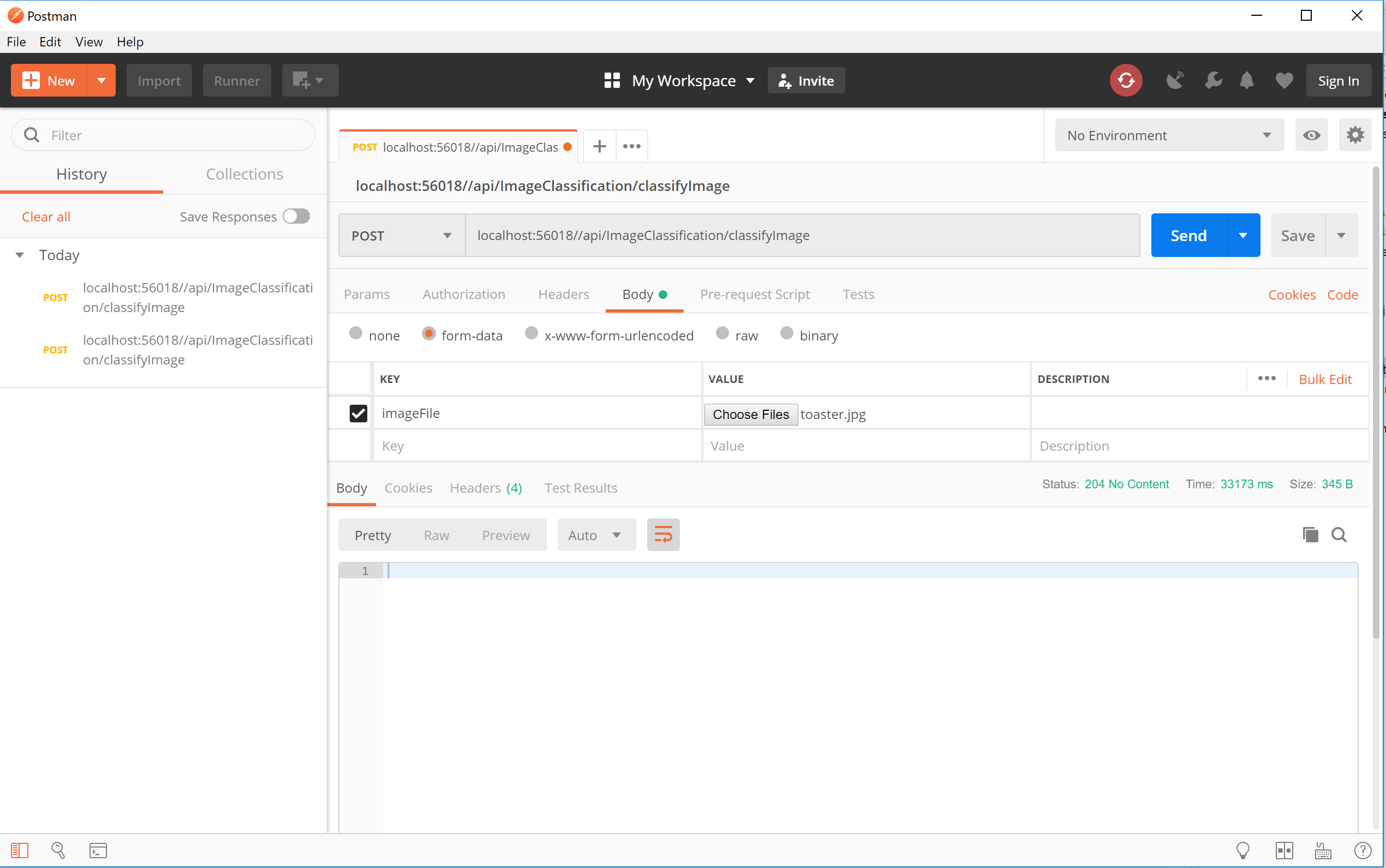This screenshot has height=868, width=1386.
Task: Select the x-www-form-urlencoded body type
Action: pos(531,333)
